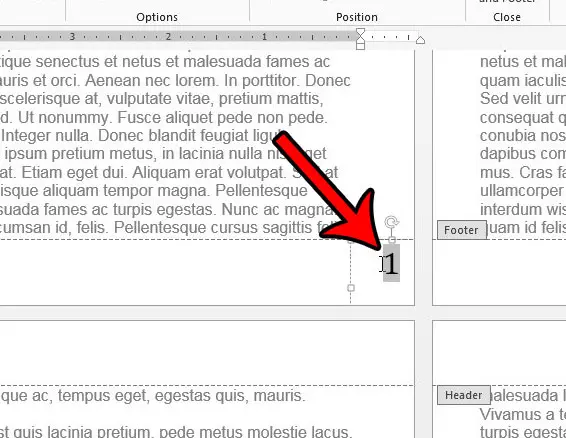Click the Options ribbon group label
Screen dimensions: 566x438
click(157, 17)
